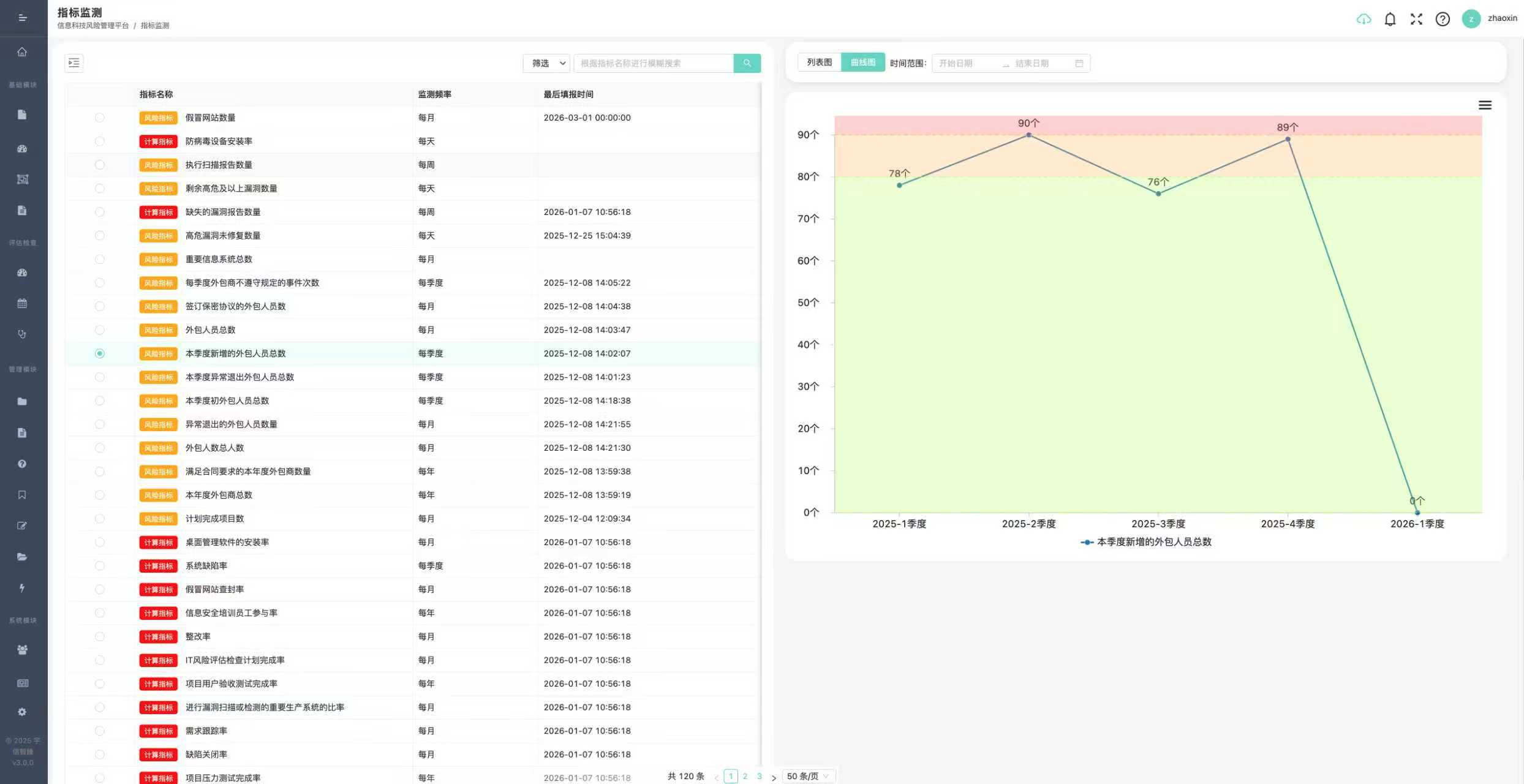The width and height of the screenshot is (1524, 784).
Task: Open the date range picker calendar
Action: pyautogui.click(x=1011, y=63)
